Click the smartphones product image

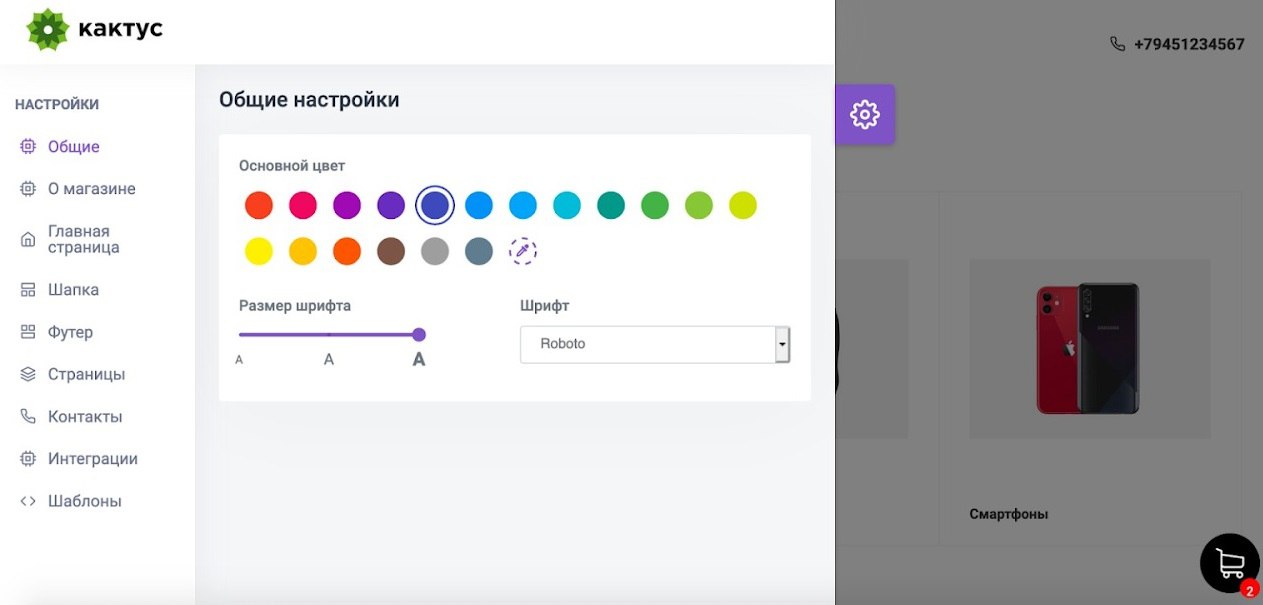click(x=1089, y=348)
